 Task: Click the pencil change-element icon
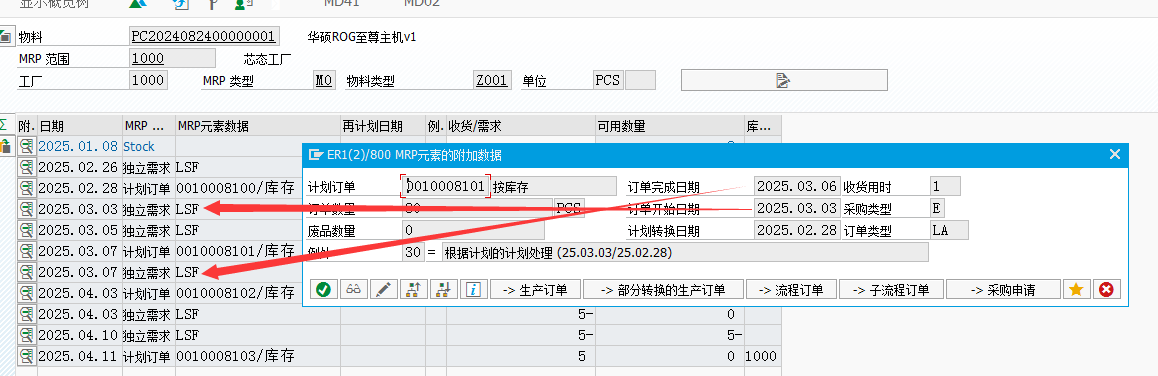click(x=383, y=290)
